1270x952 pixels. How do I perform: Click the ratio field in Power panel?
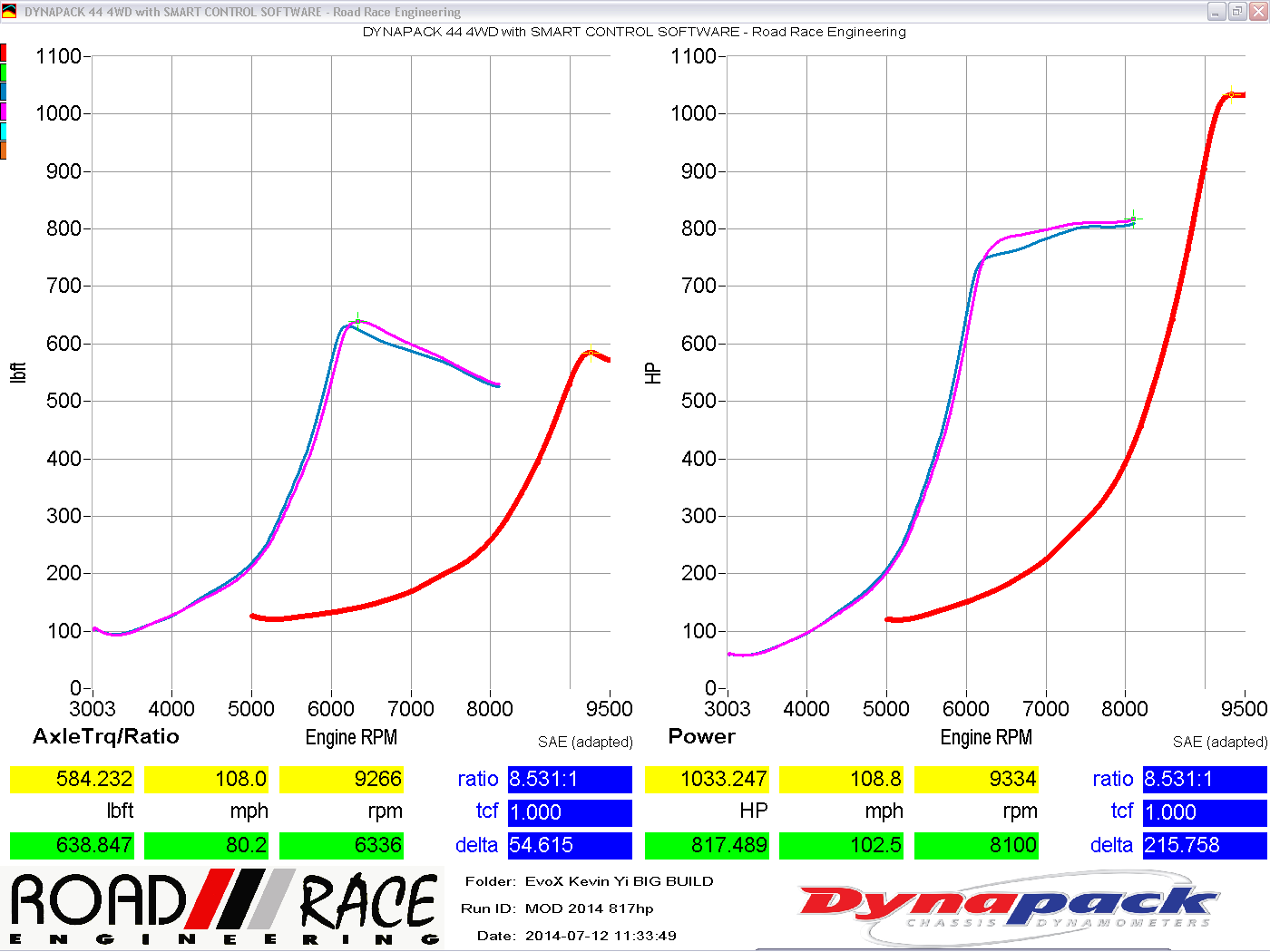point(1205,779)
